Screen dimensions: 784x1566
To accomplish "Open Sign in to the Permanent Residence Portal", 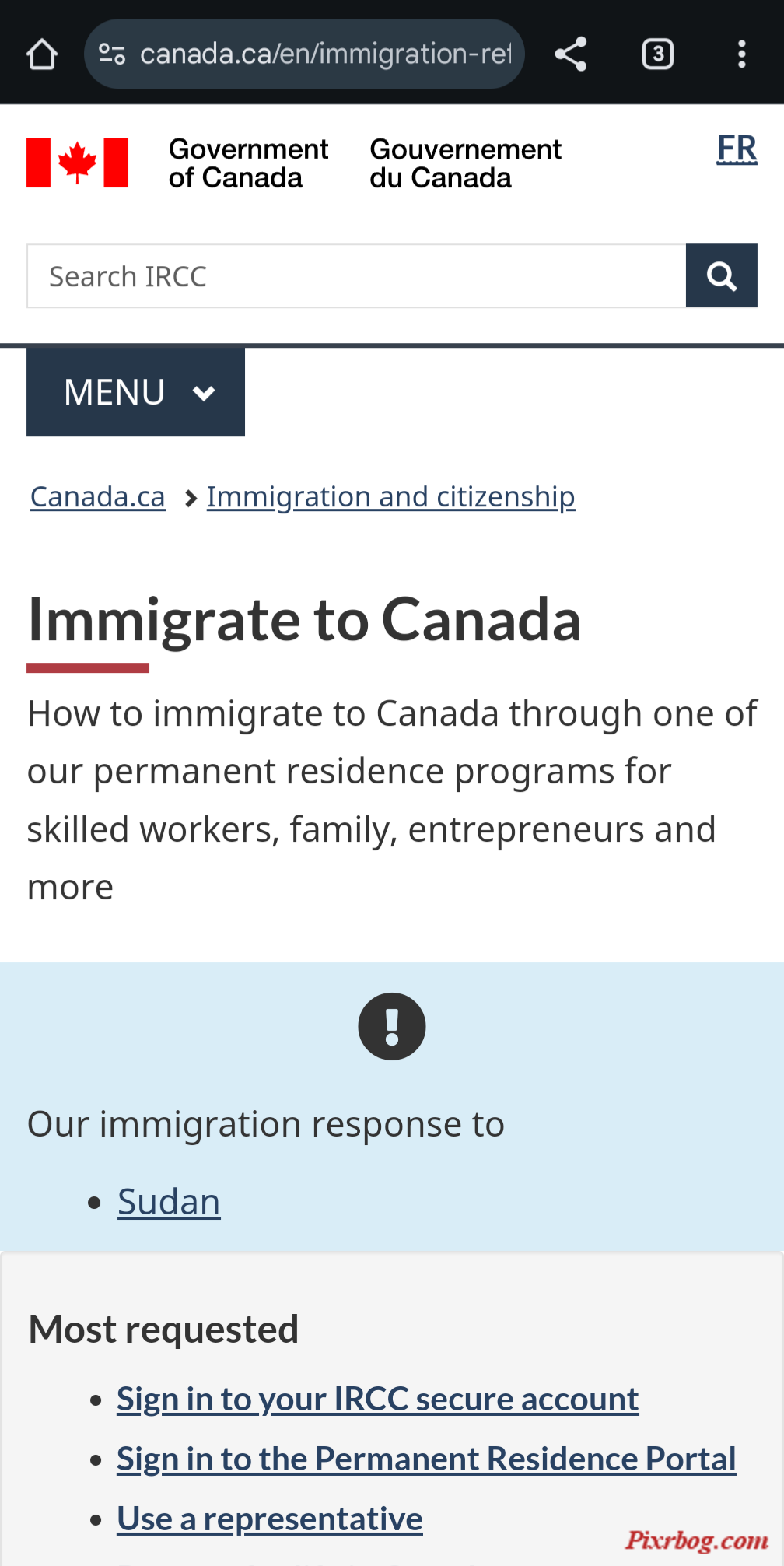I will (x=426, y=1459).
